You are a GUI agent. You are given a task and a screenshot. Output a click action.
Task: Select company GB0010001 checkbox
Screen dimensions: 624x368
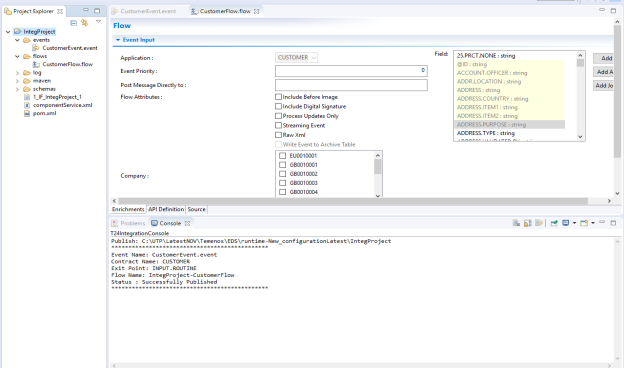coord(283,165)
